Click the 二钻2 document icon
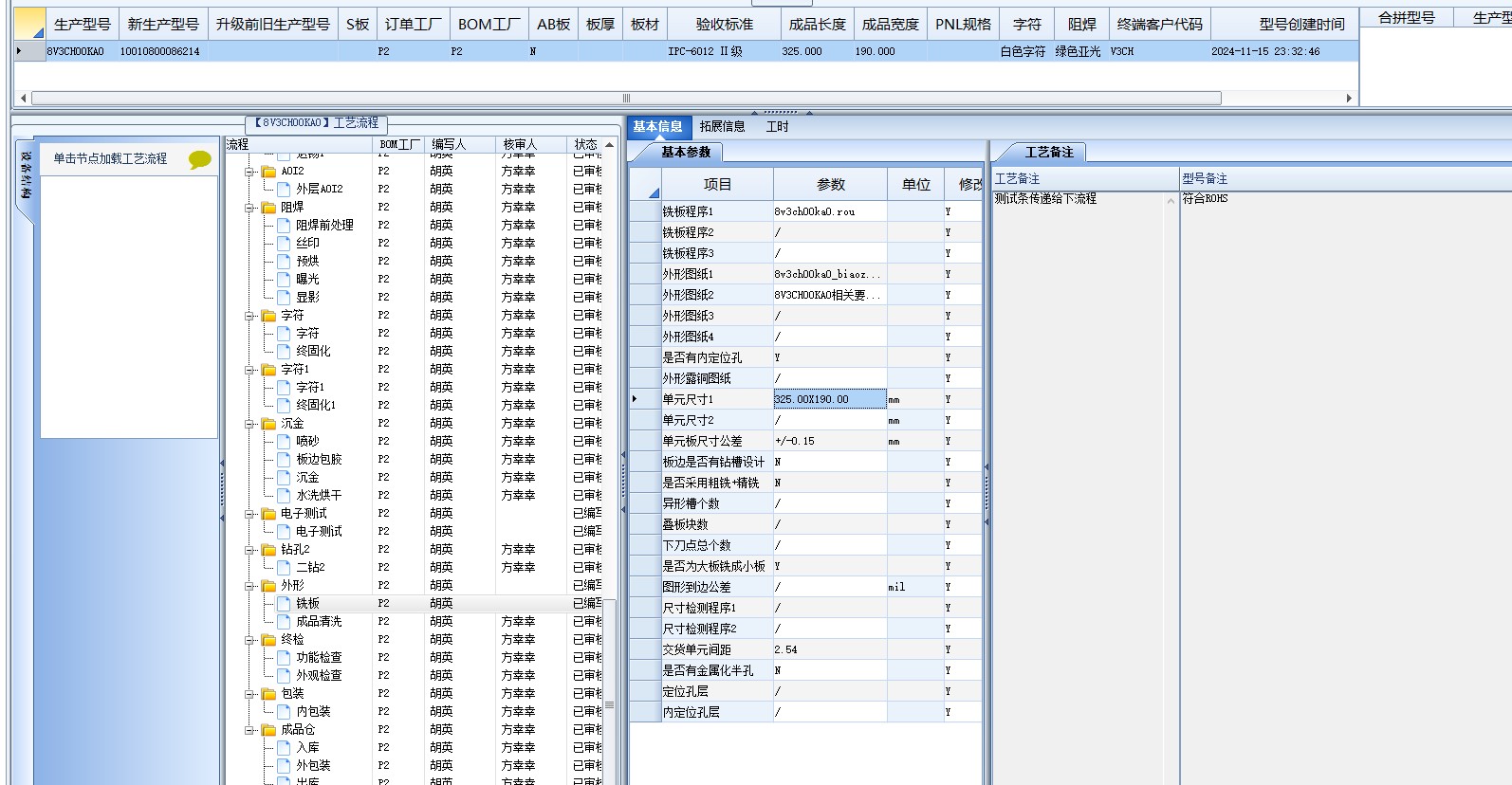The height and width of the screenshot is (785, 1512). (284, 568)
